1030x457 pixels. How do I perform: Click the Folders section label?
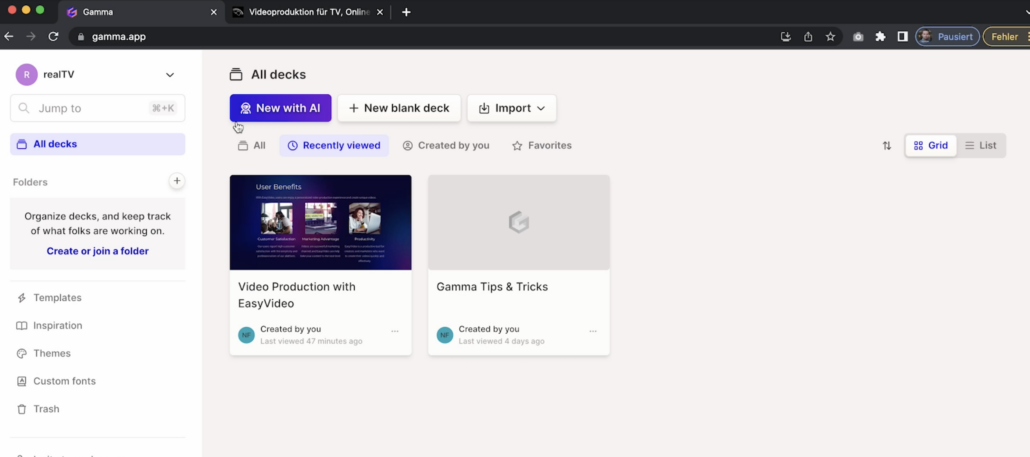30,182
